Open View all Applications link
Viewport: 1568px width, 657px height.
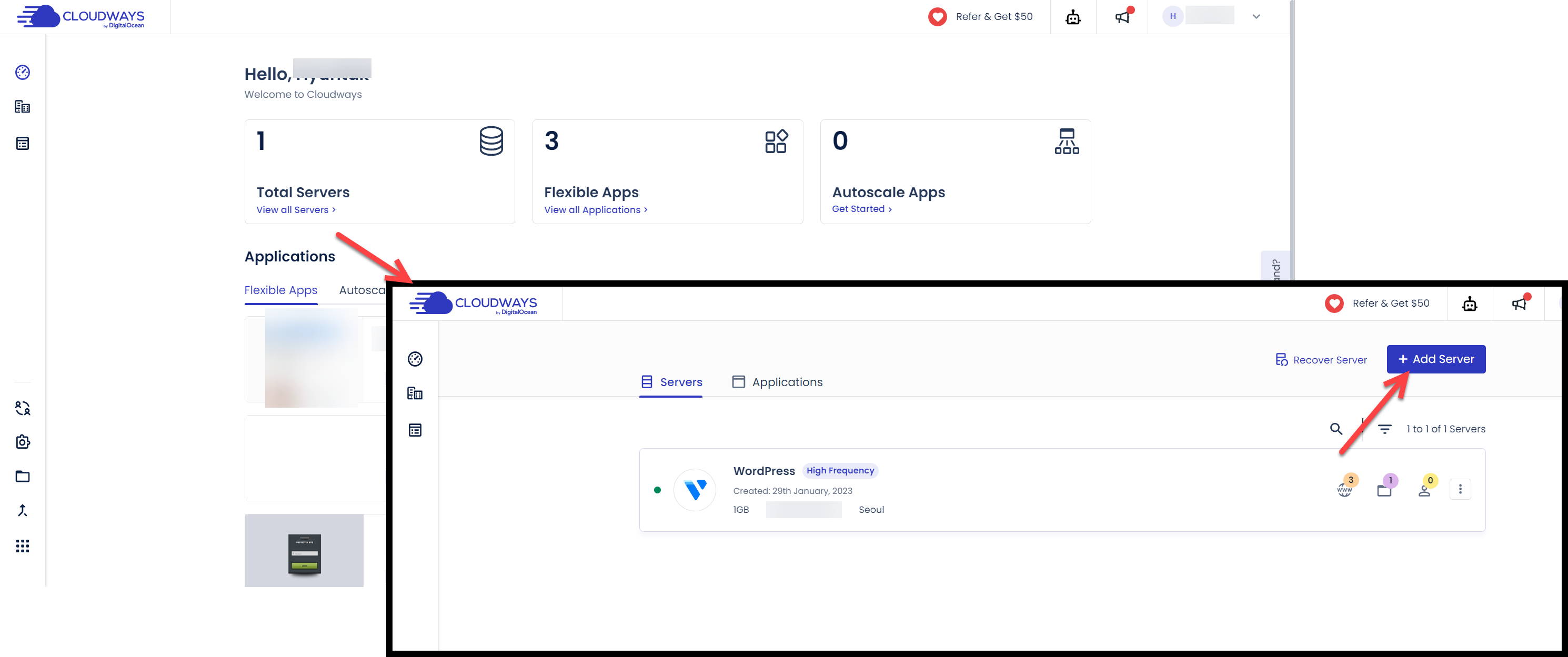coord(595,210)
